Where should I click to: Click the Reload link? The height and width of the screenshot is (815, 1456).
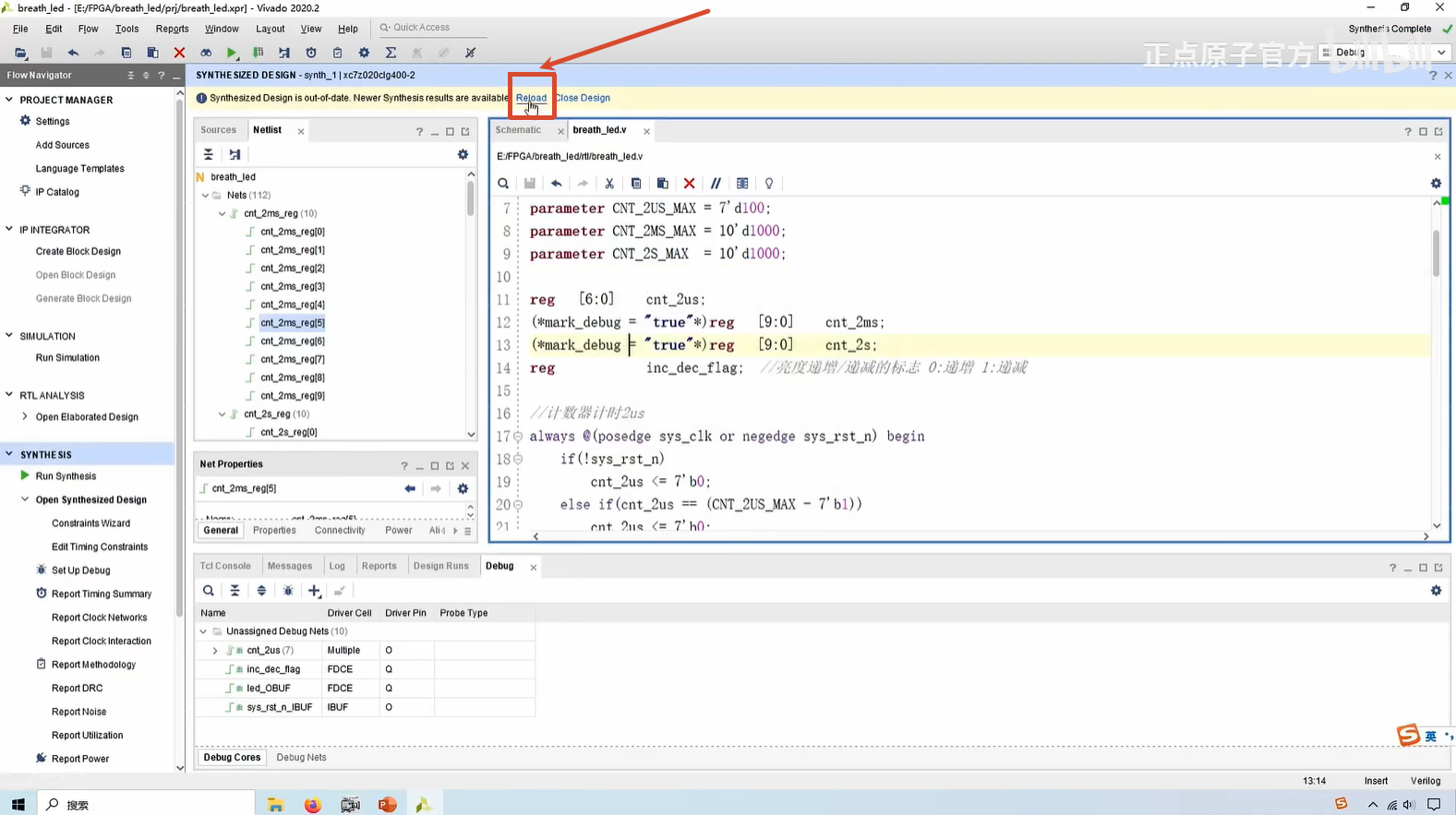point(531,98)
